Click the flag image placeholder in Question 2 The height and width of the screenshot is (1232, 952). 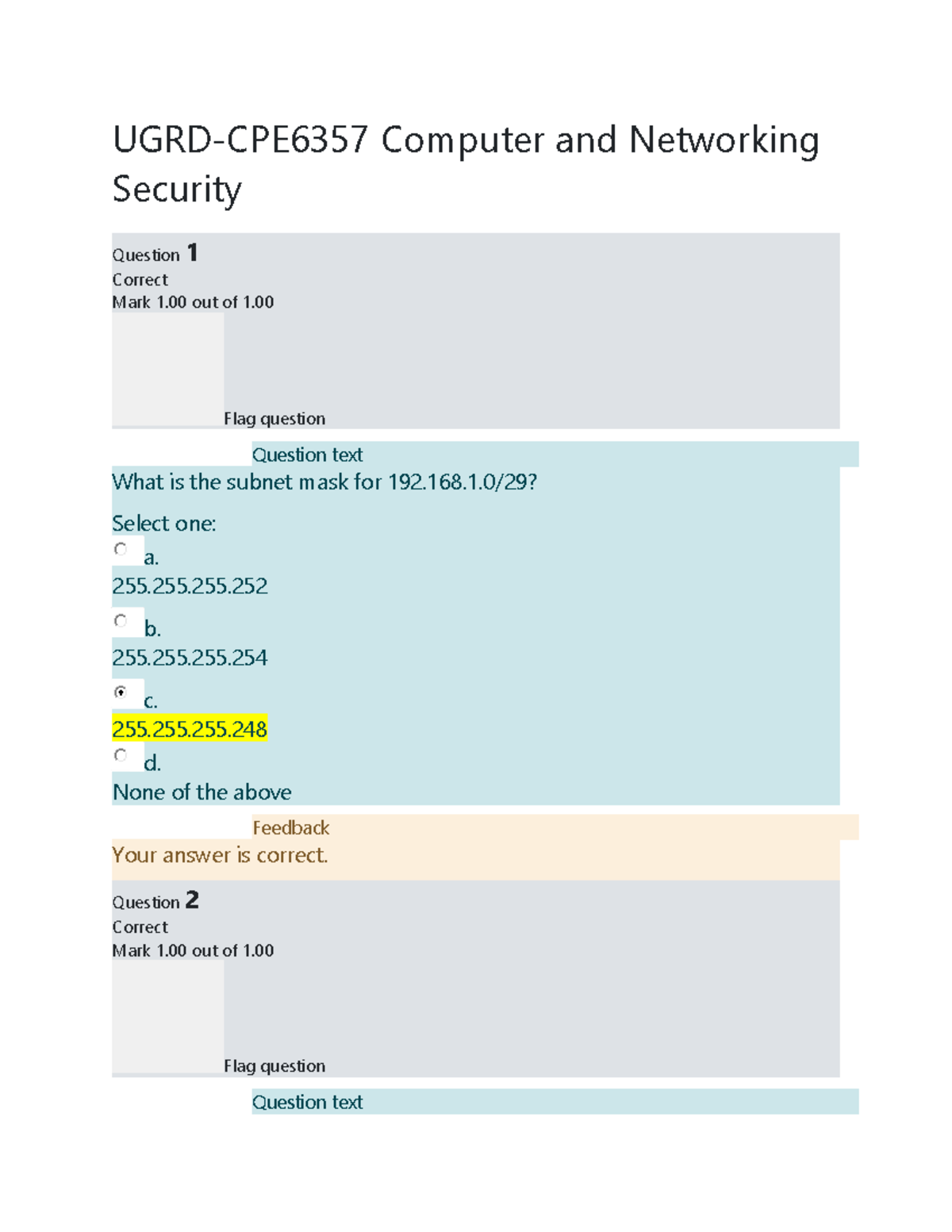pyautogui.click(x=167, y=1017)
